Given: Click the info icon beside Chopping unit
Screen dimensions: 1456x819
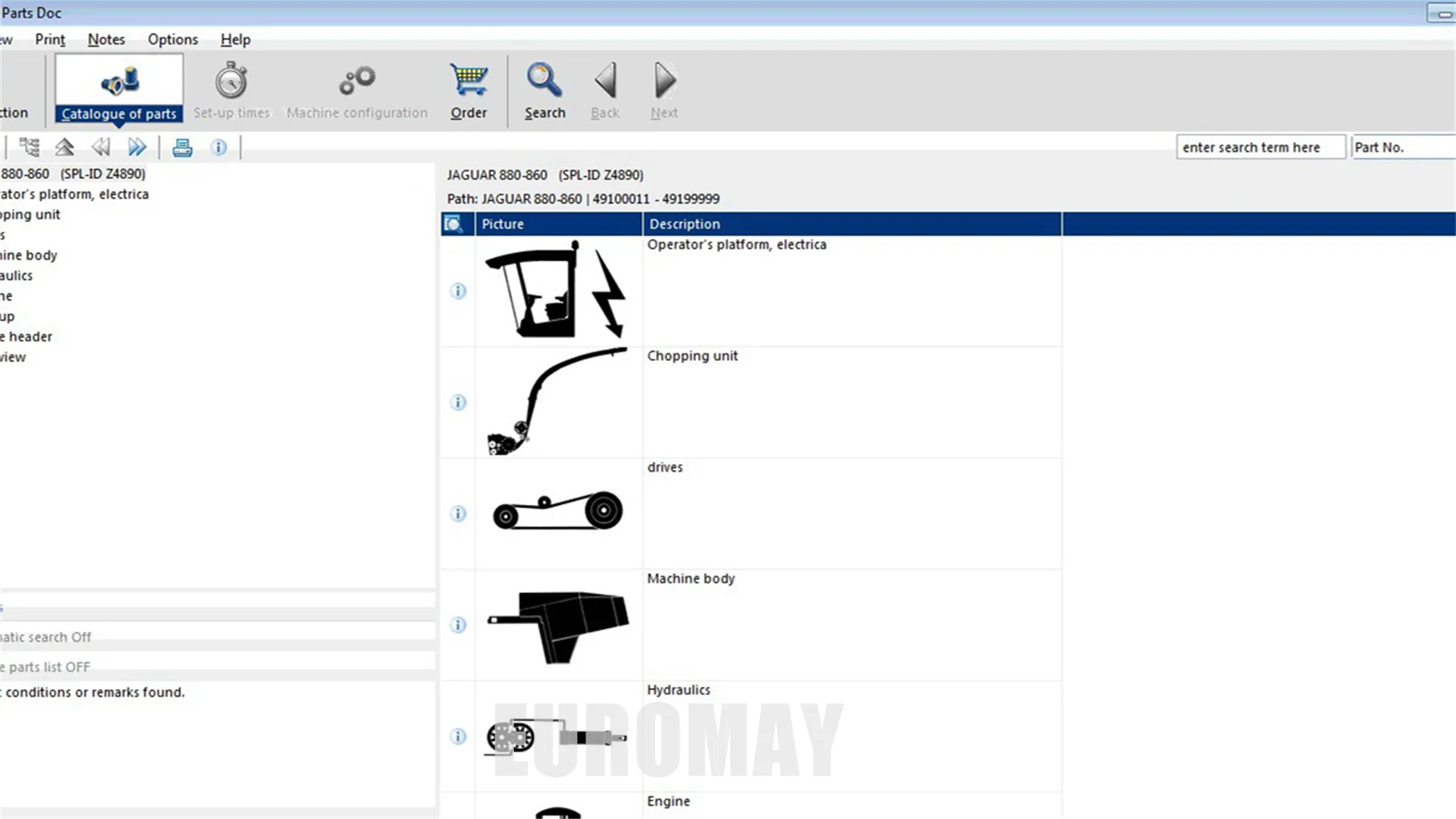Looking at the screenshot, I should (x=458, y=403).
